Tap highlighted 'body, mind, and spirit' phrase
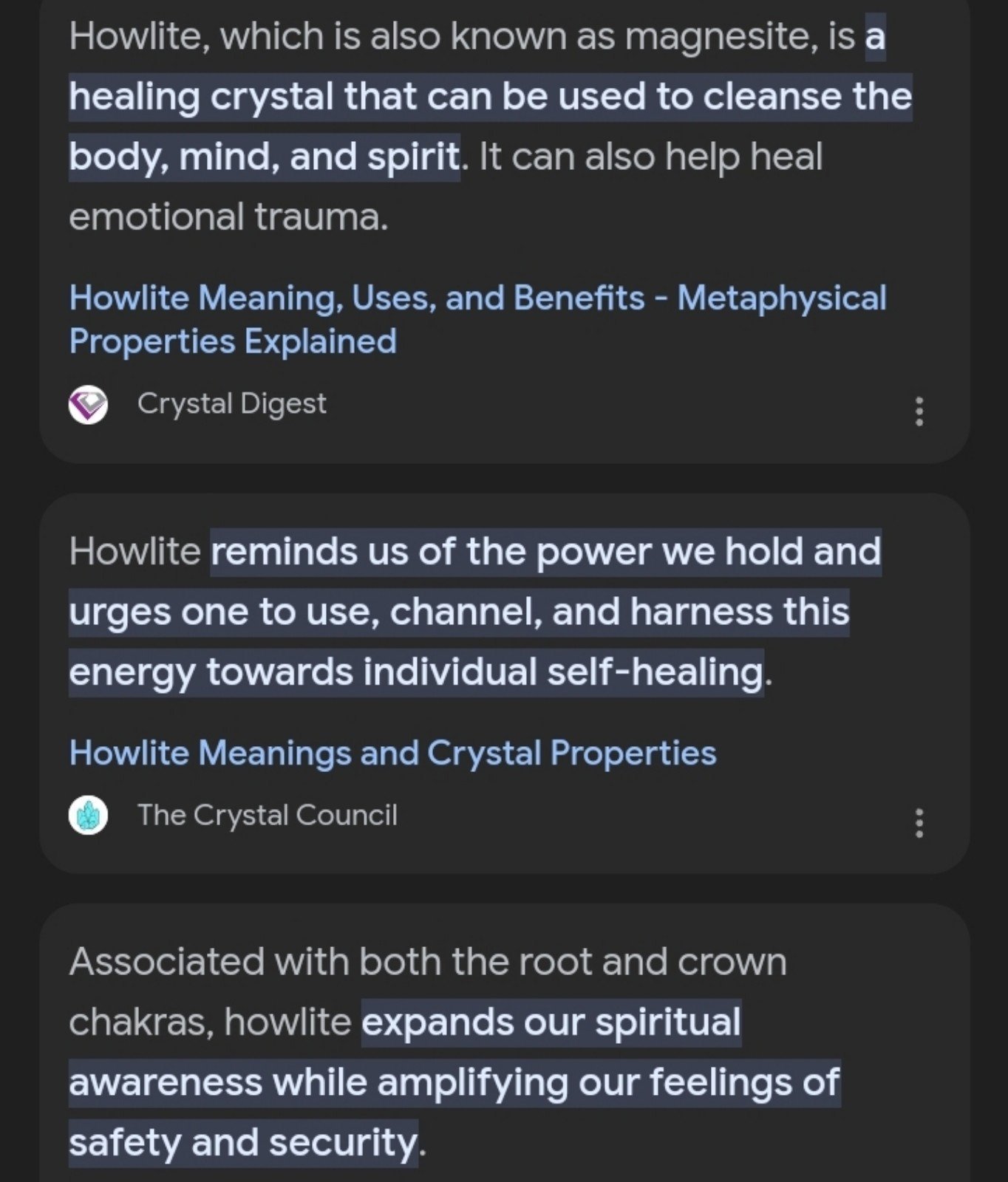The width and height of the screenshot is (1008, 1182). click(265, 157)
